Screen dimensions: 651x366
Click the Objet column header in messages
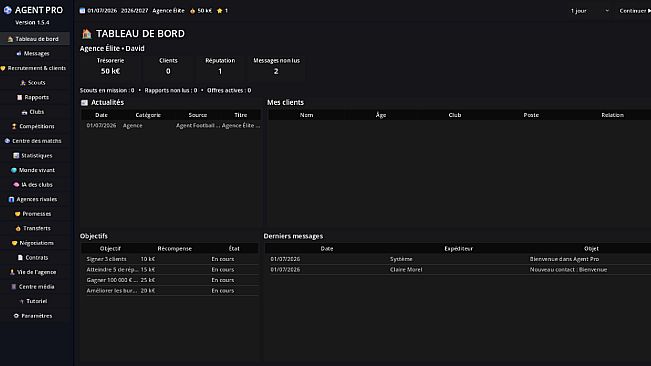point(591,249)
